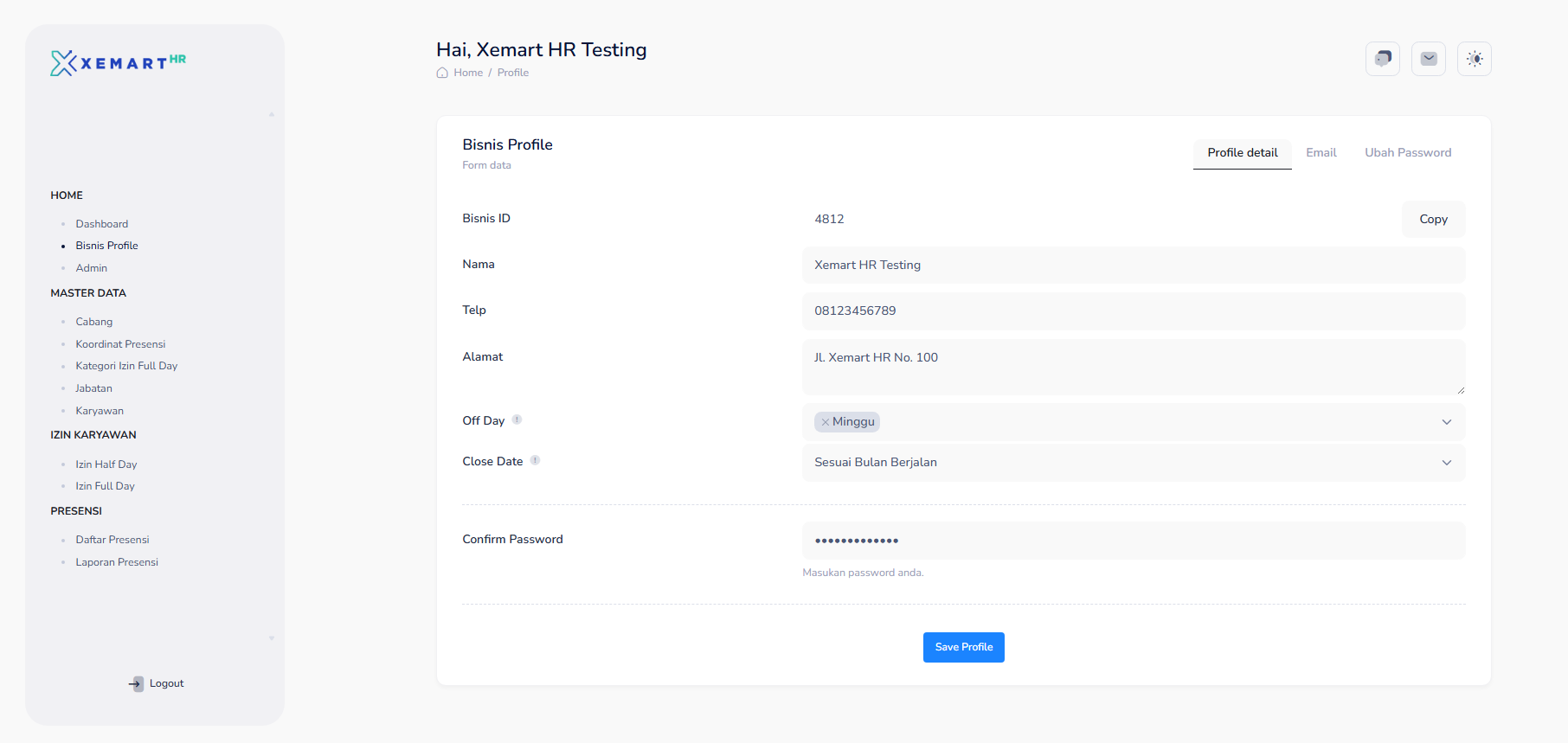
Task: Expand the Off Day dropdown
Action: tap(1446, 422)
